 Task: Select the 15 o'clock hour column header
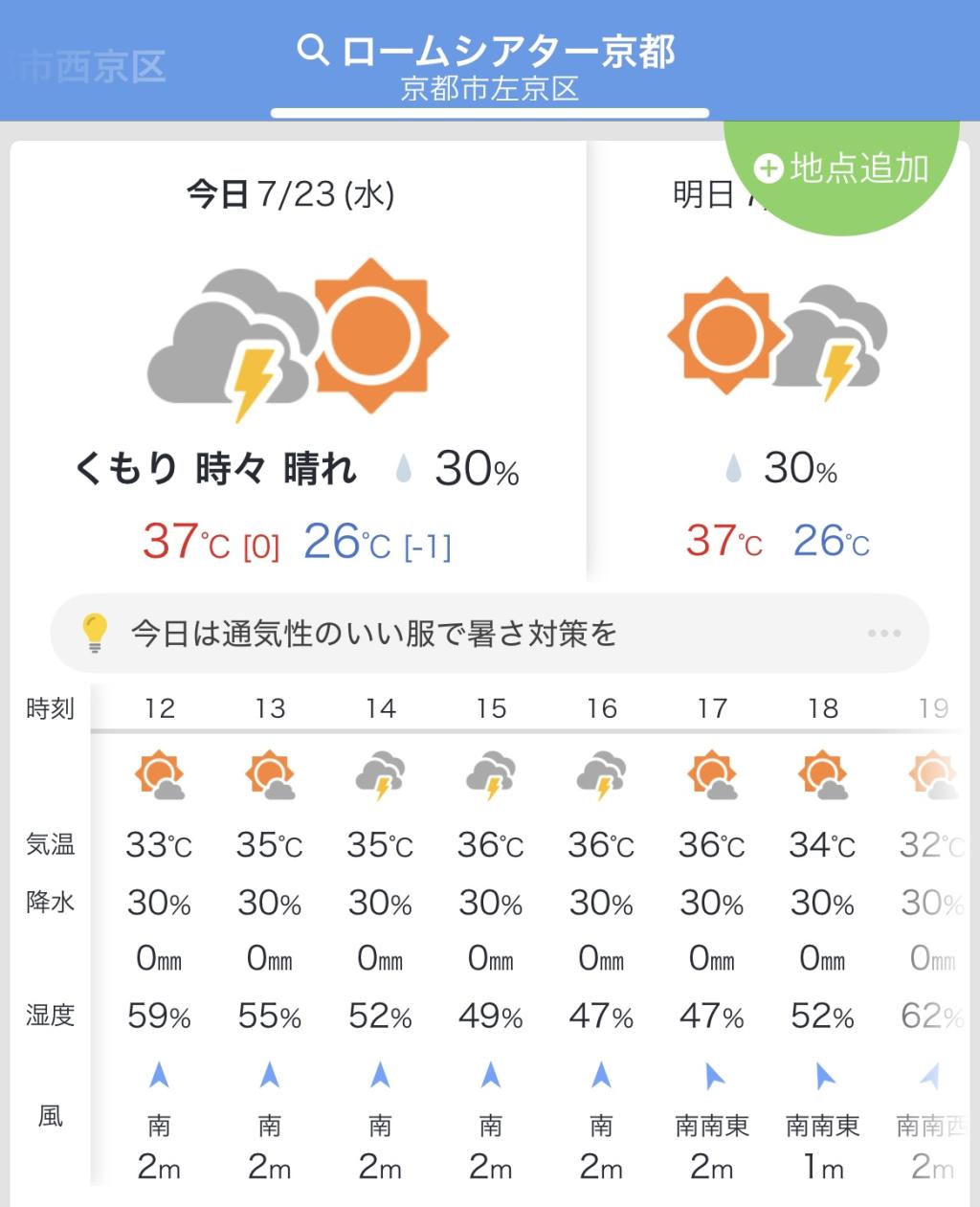click(491, 708)
